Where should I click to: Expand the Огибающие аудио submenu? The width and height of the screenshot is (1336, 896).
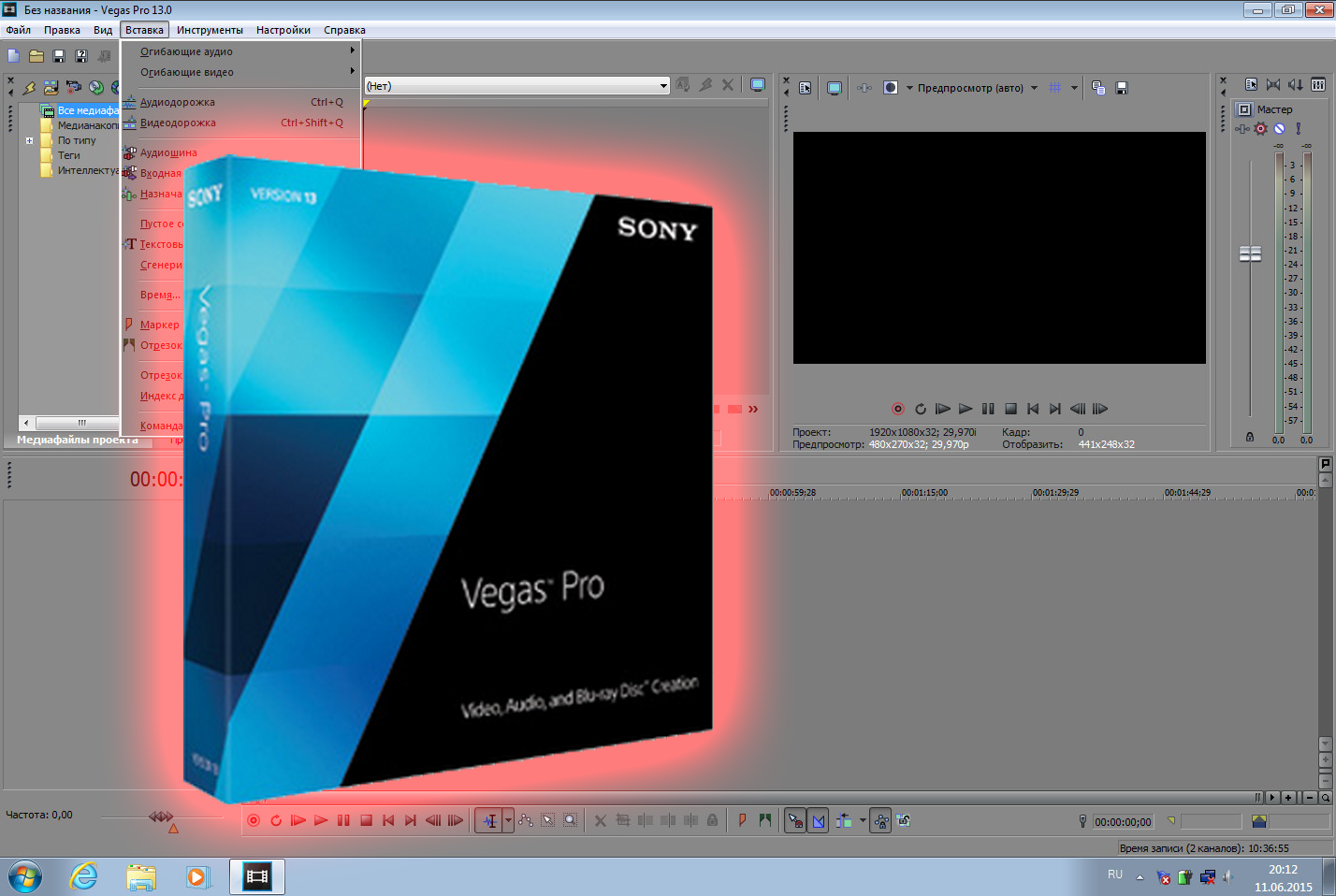pos(240,51)
